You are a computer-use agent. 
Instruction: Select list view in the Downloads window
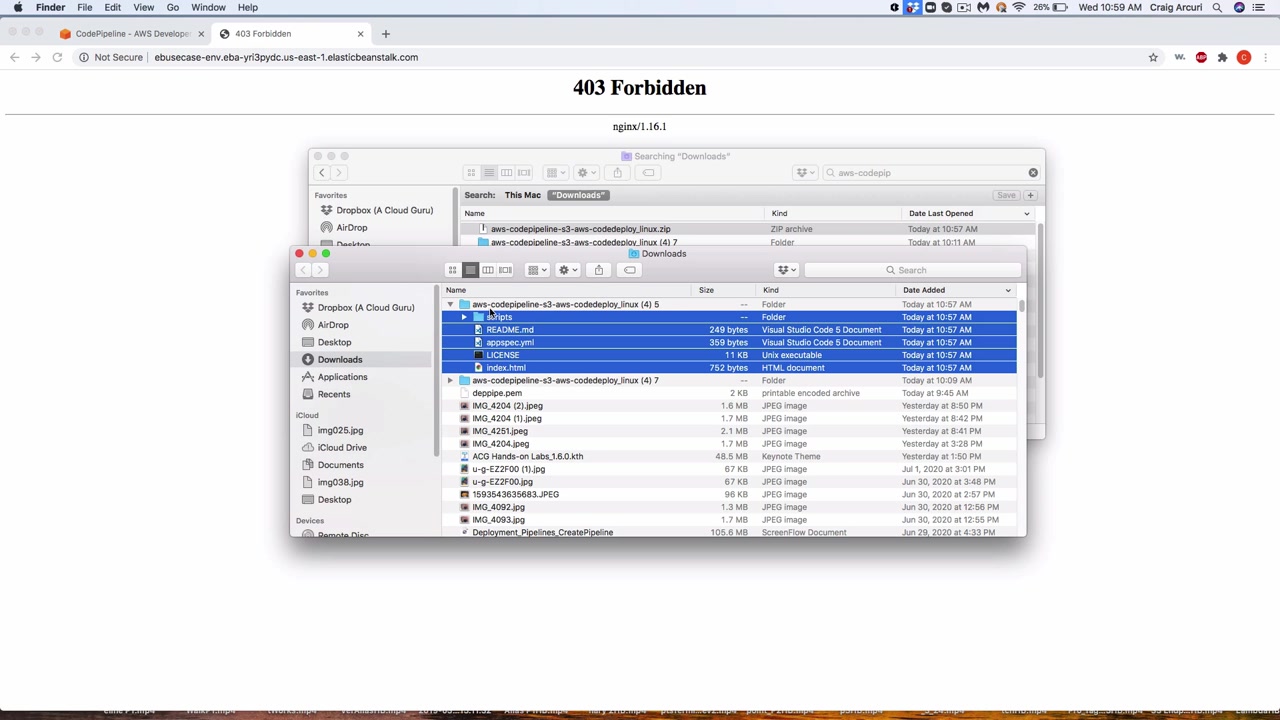(x=470, y=270)
